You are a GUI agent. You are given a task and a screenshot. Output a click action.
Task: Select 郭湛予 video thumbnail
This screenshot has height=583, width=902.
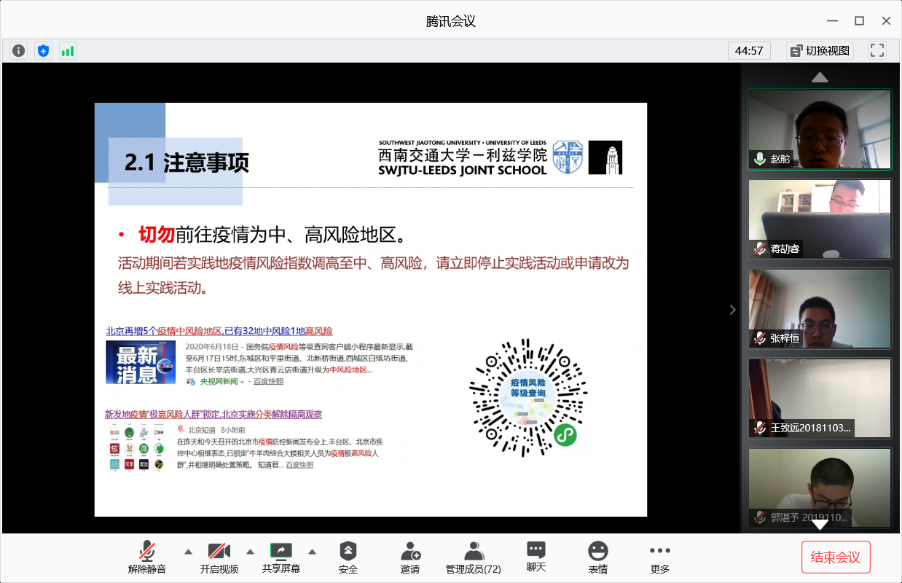pos(820,487)
